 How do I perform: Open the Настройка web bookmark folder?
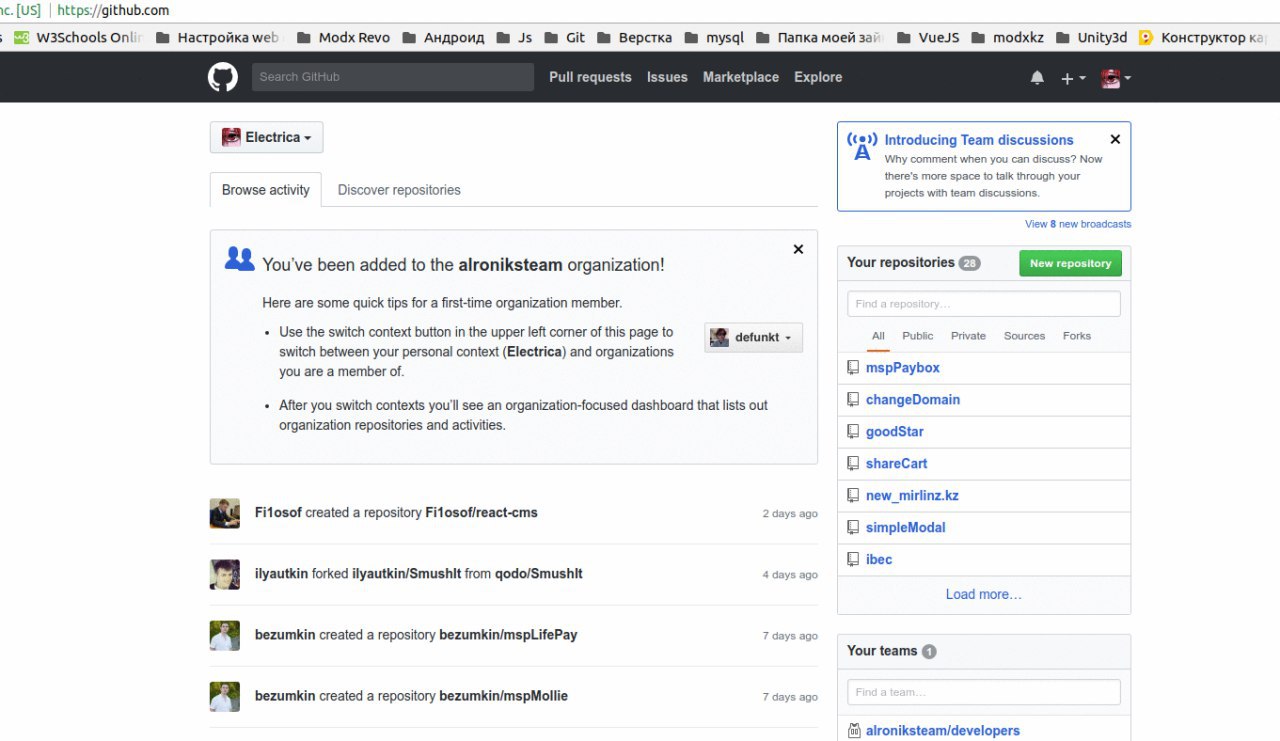(217, 38)
